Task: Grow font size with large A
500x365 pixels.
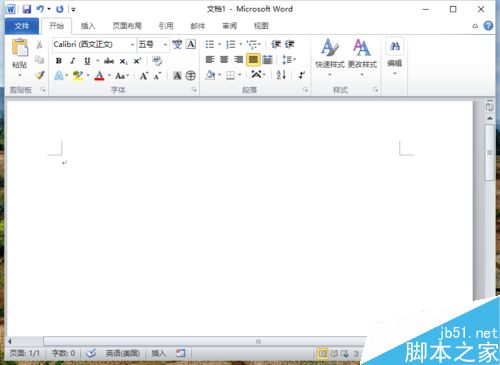Action: click(144, 76)
